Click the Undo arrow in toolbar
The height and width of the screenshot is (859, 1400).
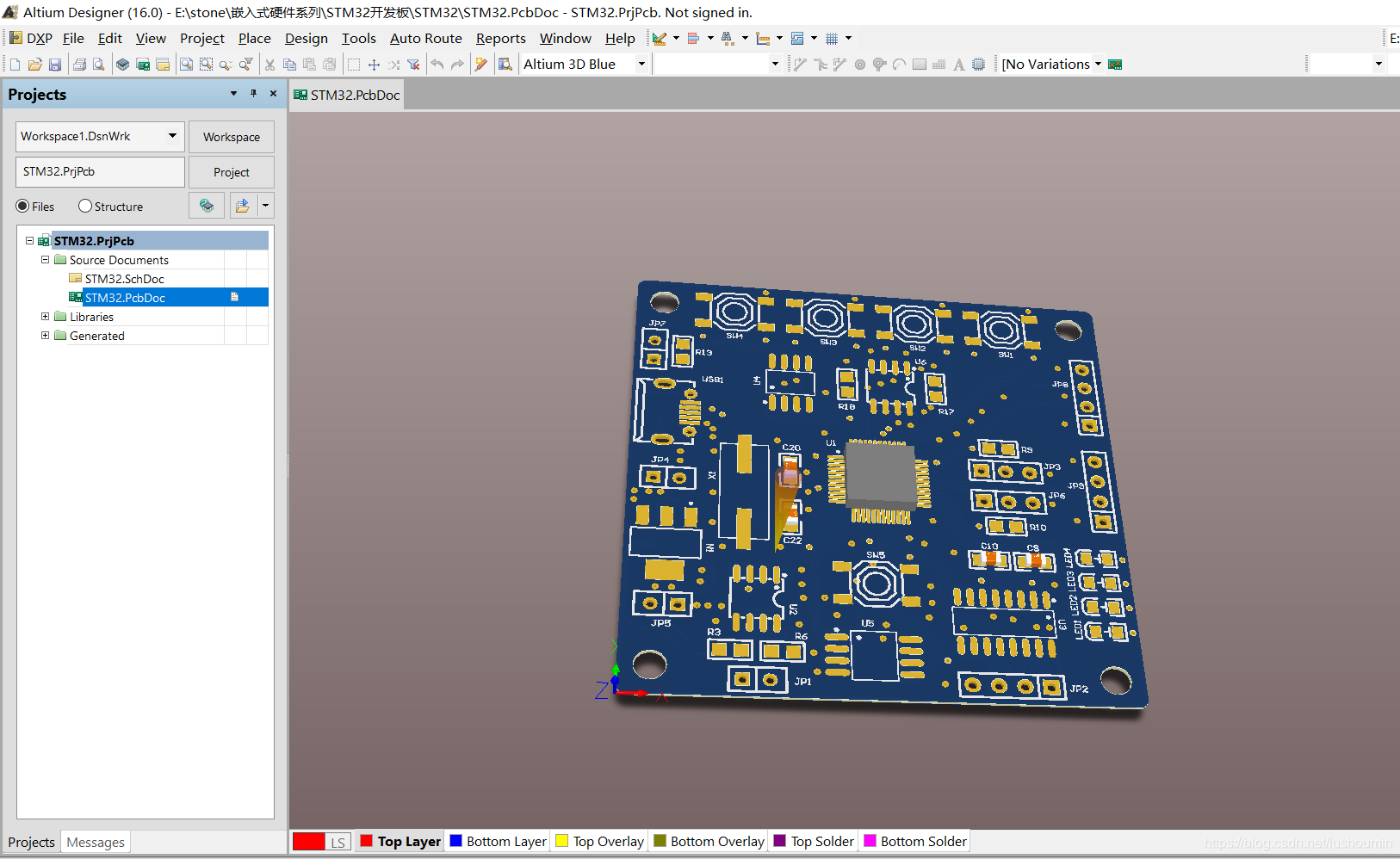coord(437,65)
